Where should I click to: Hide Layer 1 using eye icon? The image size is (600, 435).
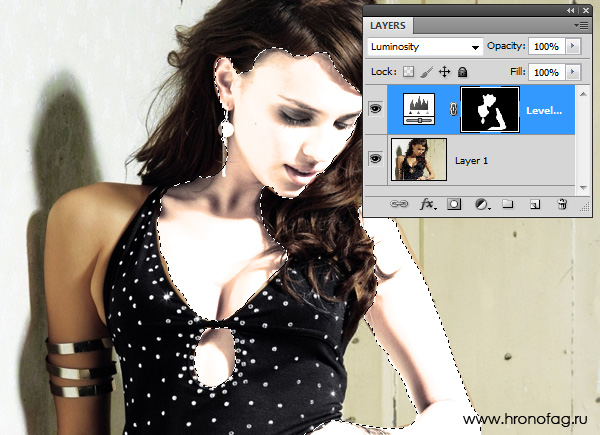375,158
